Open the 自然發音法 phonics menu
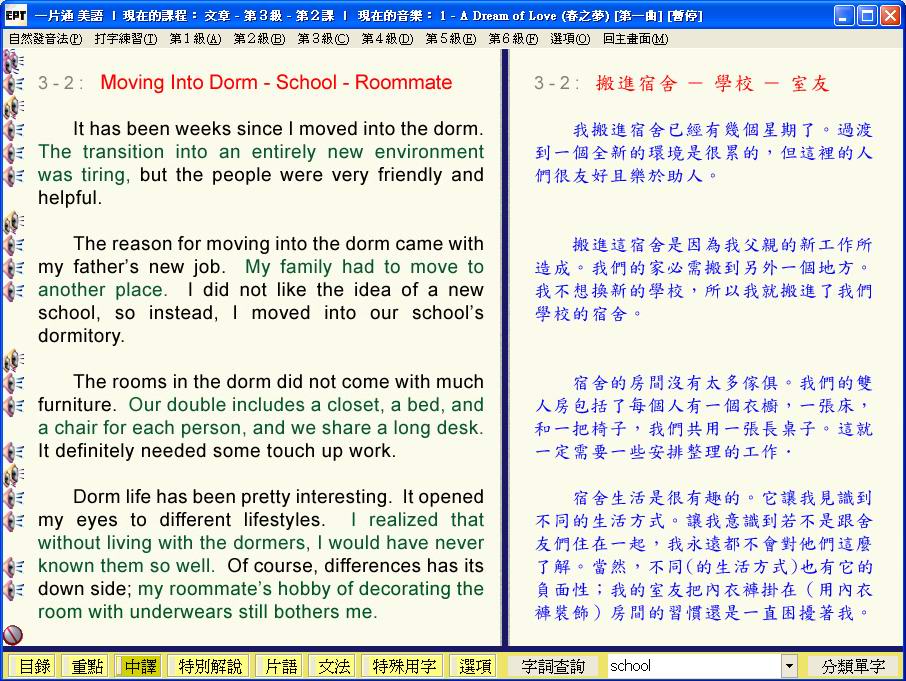The image size is (906, 681). (45, 39)
